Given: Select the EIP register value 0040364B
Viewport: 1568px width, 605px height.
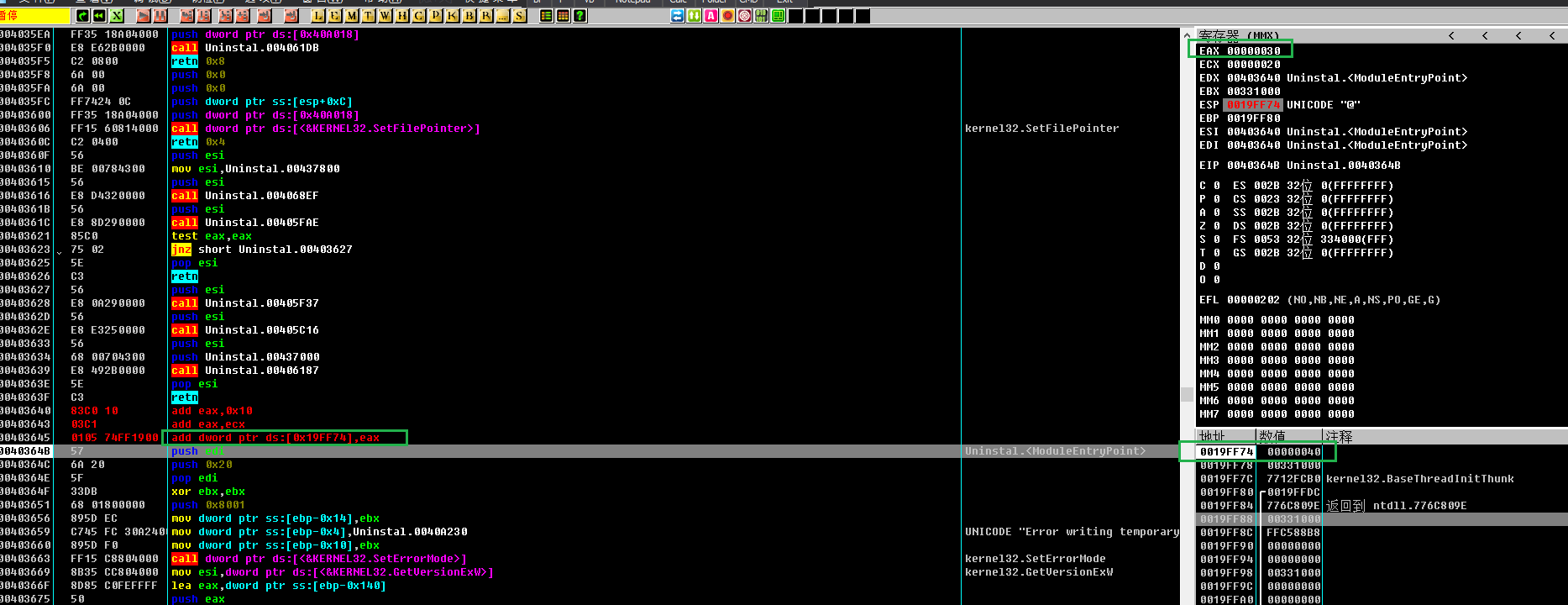Looking at the screenshot, I should click(1254, 166).
